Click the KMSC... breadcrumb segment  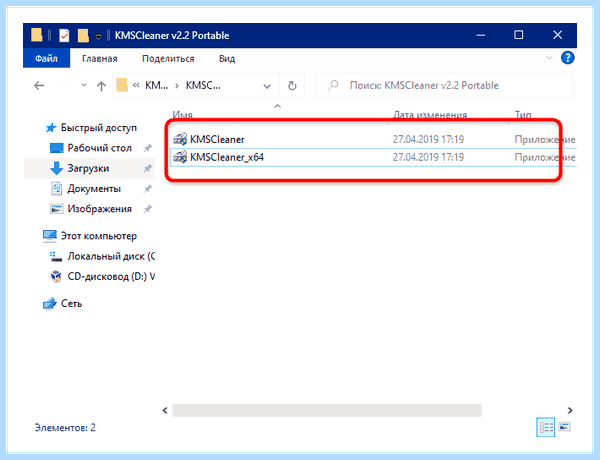coord(203,85)
